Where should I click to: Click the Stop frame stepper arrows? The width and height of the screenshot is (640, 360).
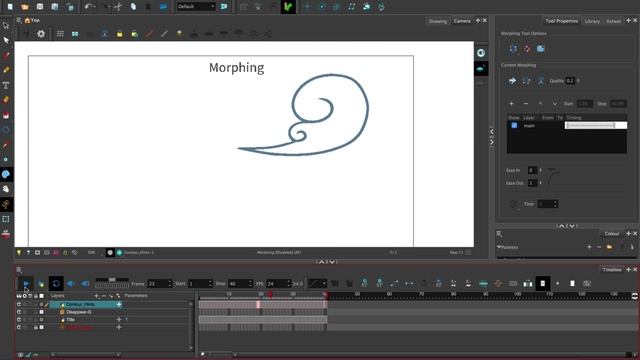pos(250,283)
